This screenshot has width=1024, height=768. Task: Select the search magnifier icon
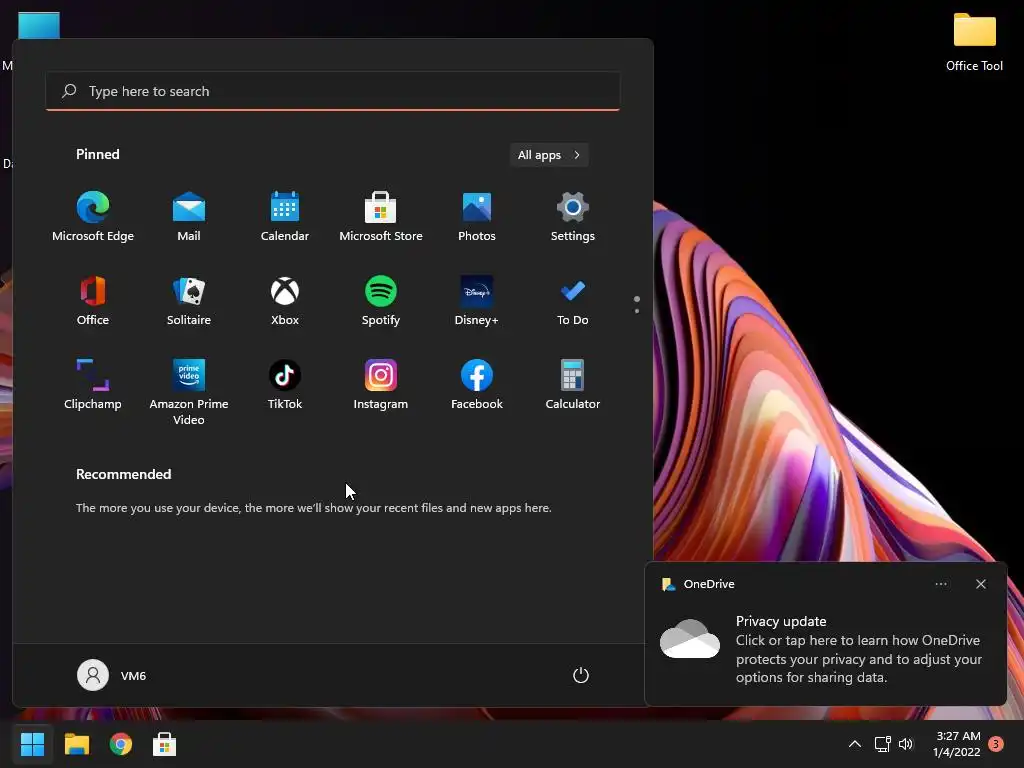click(69, 91)
